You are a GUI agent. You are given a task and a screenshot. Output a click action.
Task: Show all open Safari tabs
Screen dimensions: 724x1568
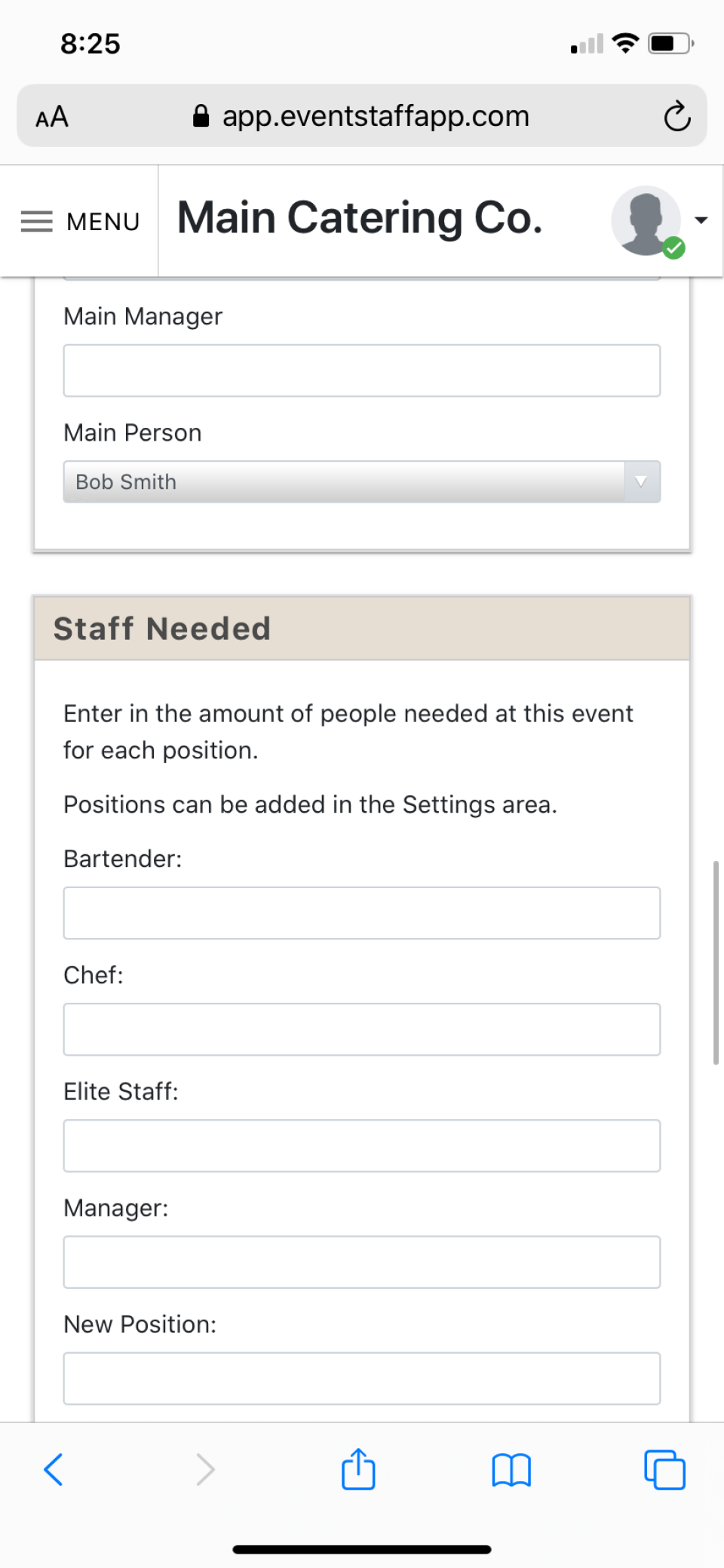coord(664,1469)
